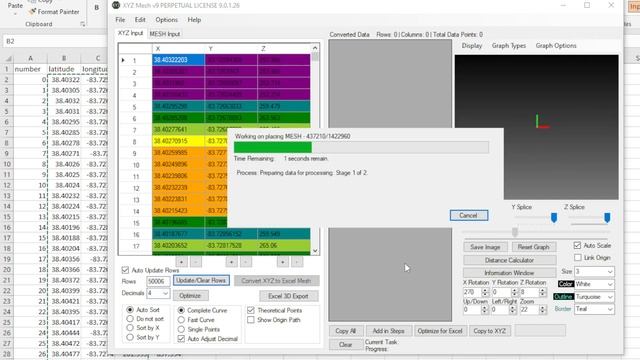Viewport: 640px width, 360px height.
Task: Toggle the Theoretical Points checkbox
Action: [x=251, y=310]
